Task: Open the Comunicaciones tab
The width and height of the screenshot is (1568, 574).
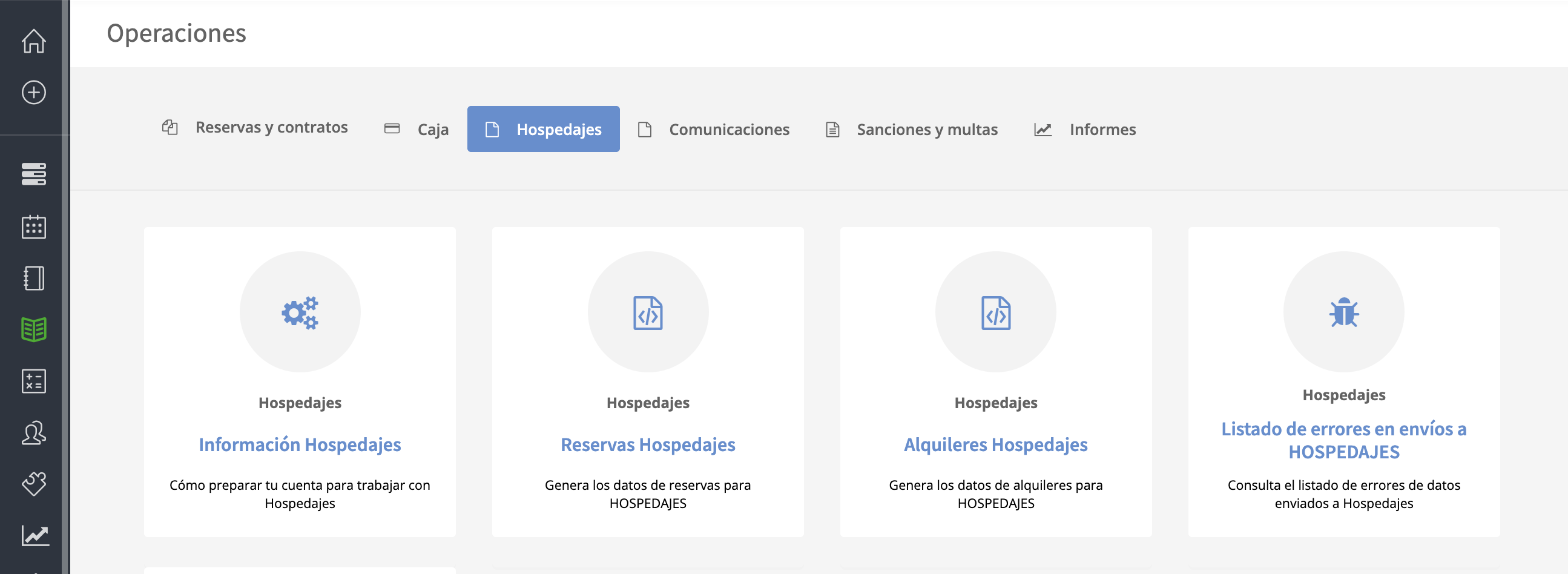Action: 713,130
